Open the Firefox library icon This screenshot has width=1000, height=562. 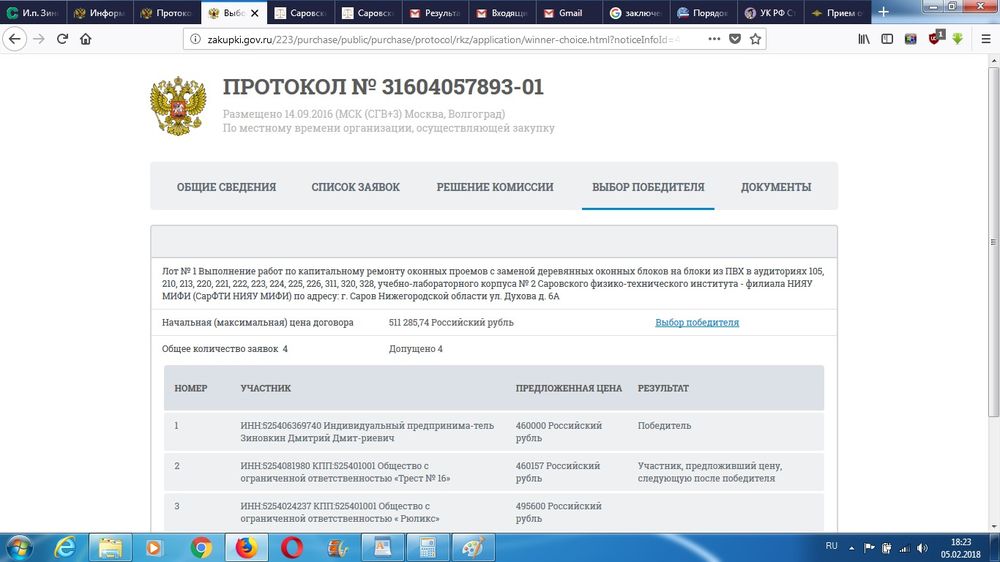(x=862, y=39)
